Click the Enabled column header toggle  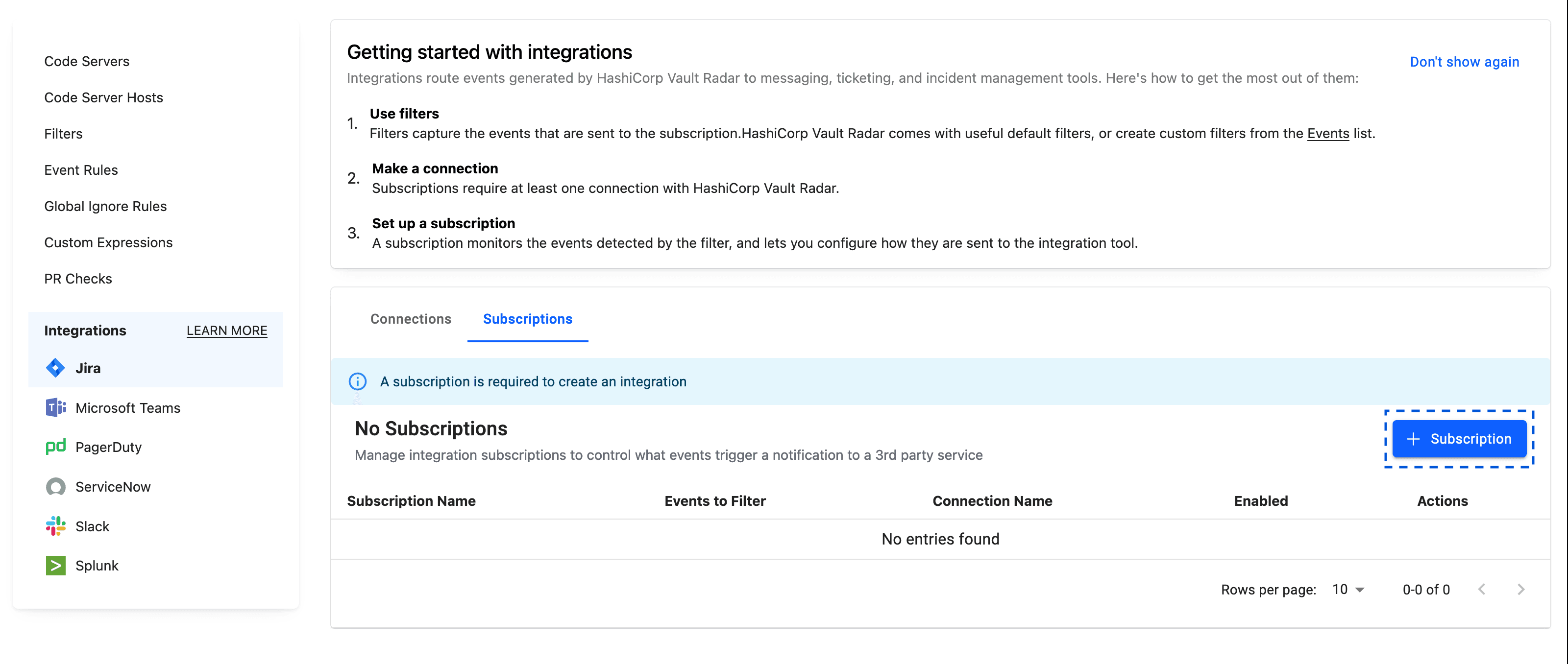pos(1260,500)
